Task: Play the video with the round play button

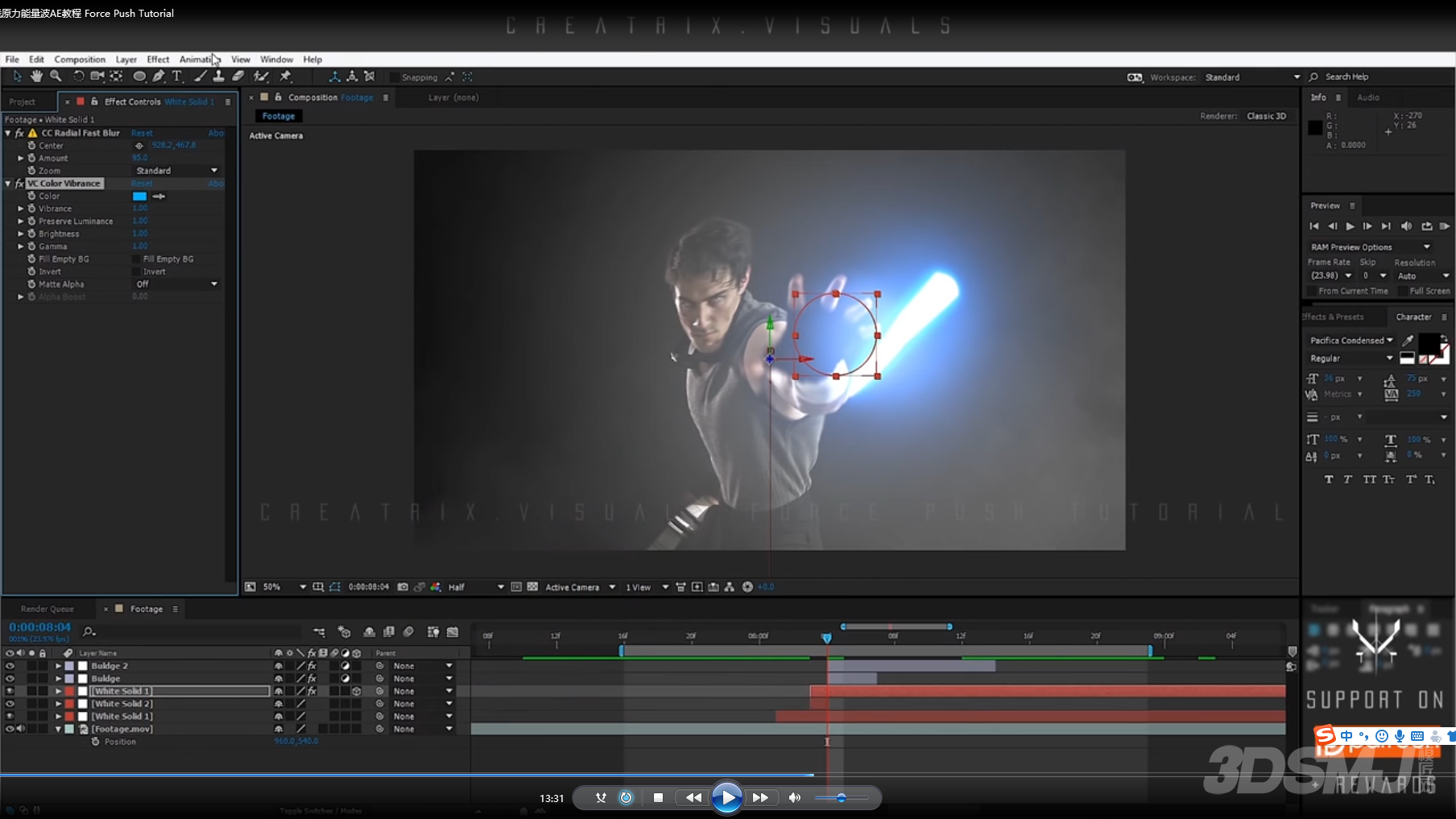Action: [727, 798]
